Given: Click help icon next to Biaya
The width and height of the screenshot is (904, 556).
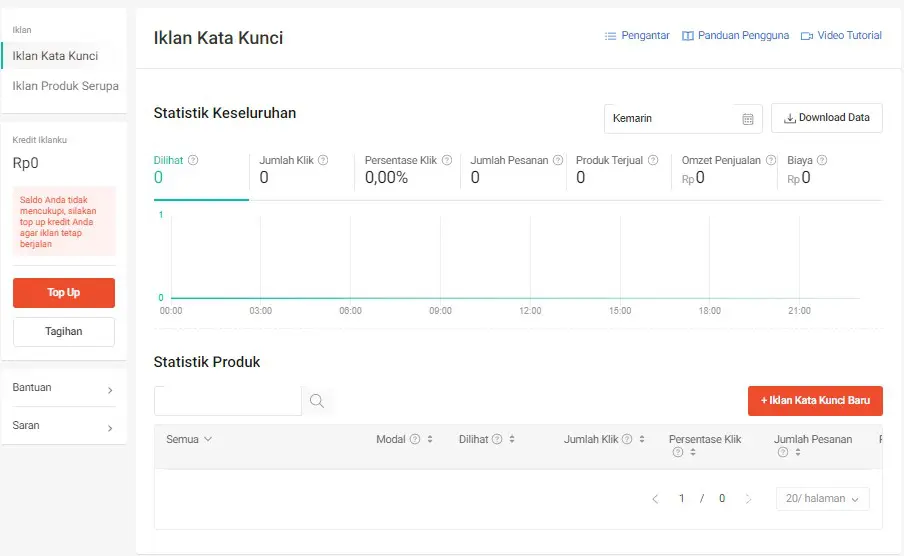Looking at the screenshot, I should 822,160.
